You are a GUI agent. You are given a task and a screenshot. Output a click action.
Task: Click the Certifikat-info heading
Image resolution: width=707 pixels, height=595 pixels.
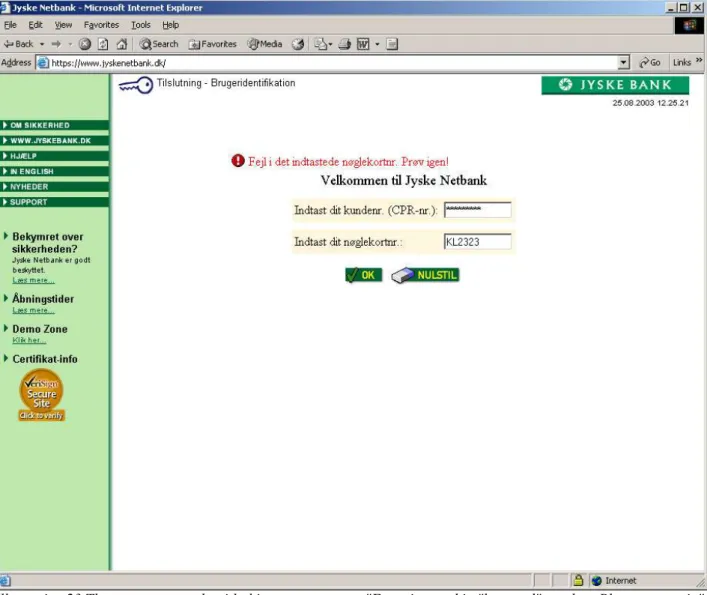[x=45, y=359]
